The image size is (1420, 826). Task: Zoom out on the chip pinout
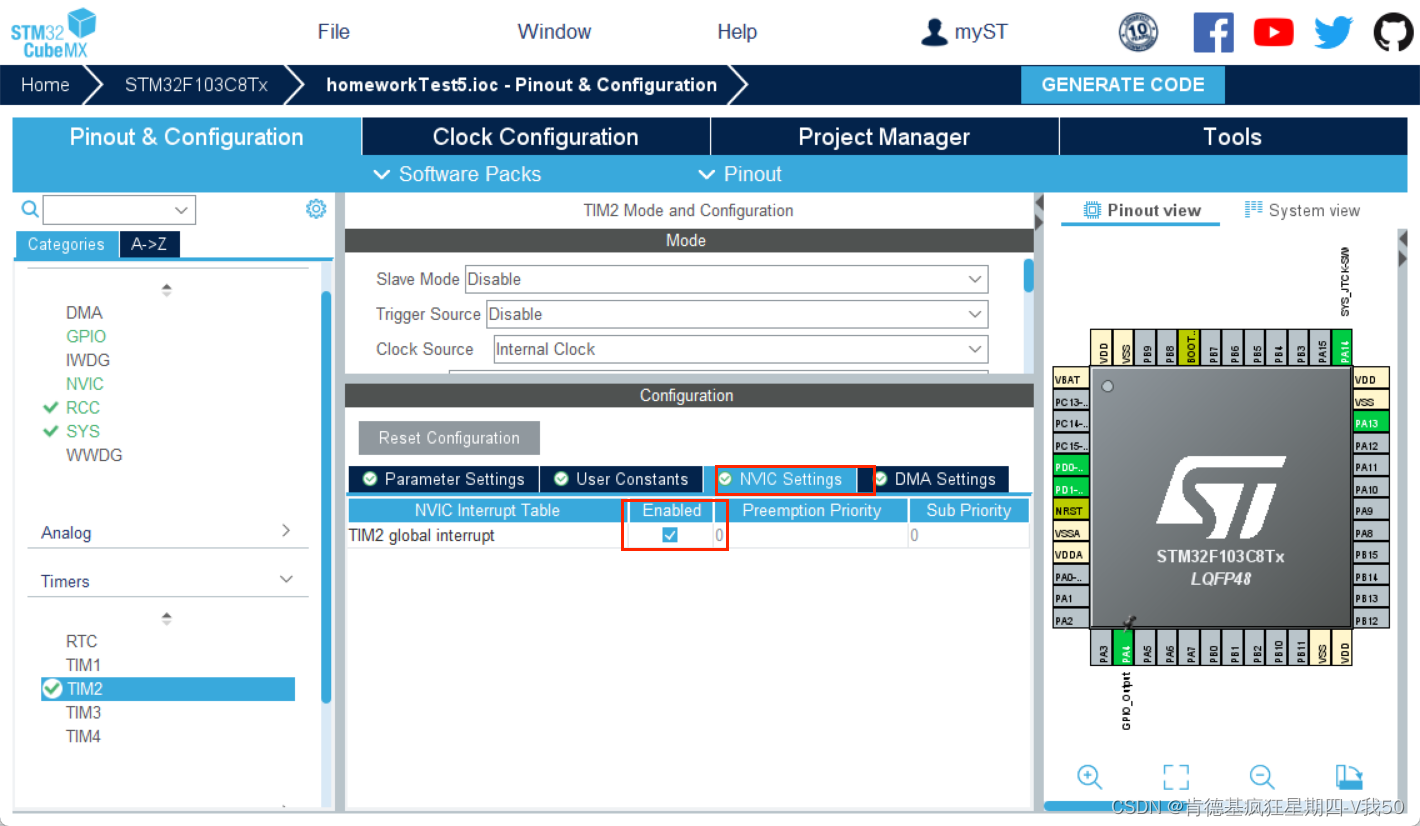coord(1262,776)
